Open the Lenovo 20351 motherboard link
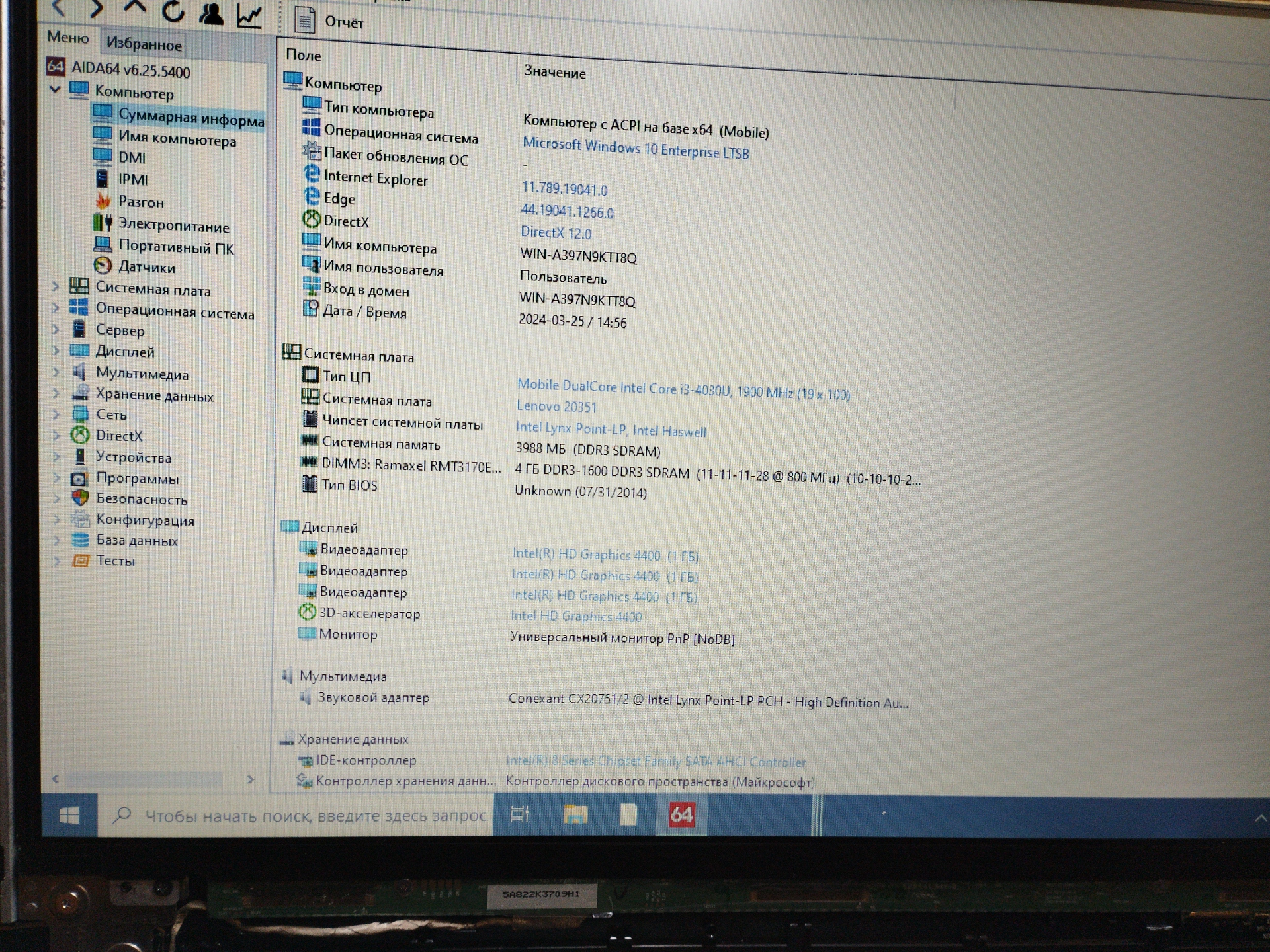 click(x=556, y=407)
